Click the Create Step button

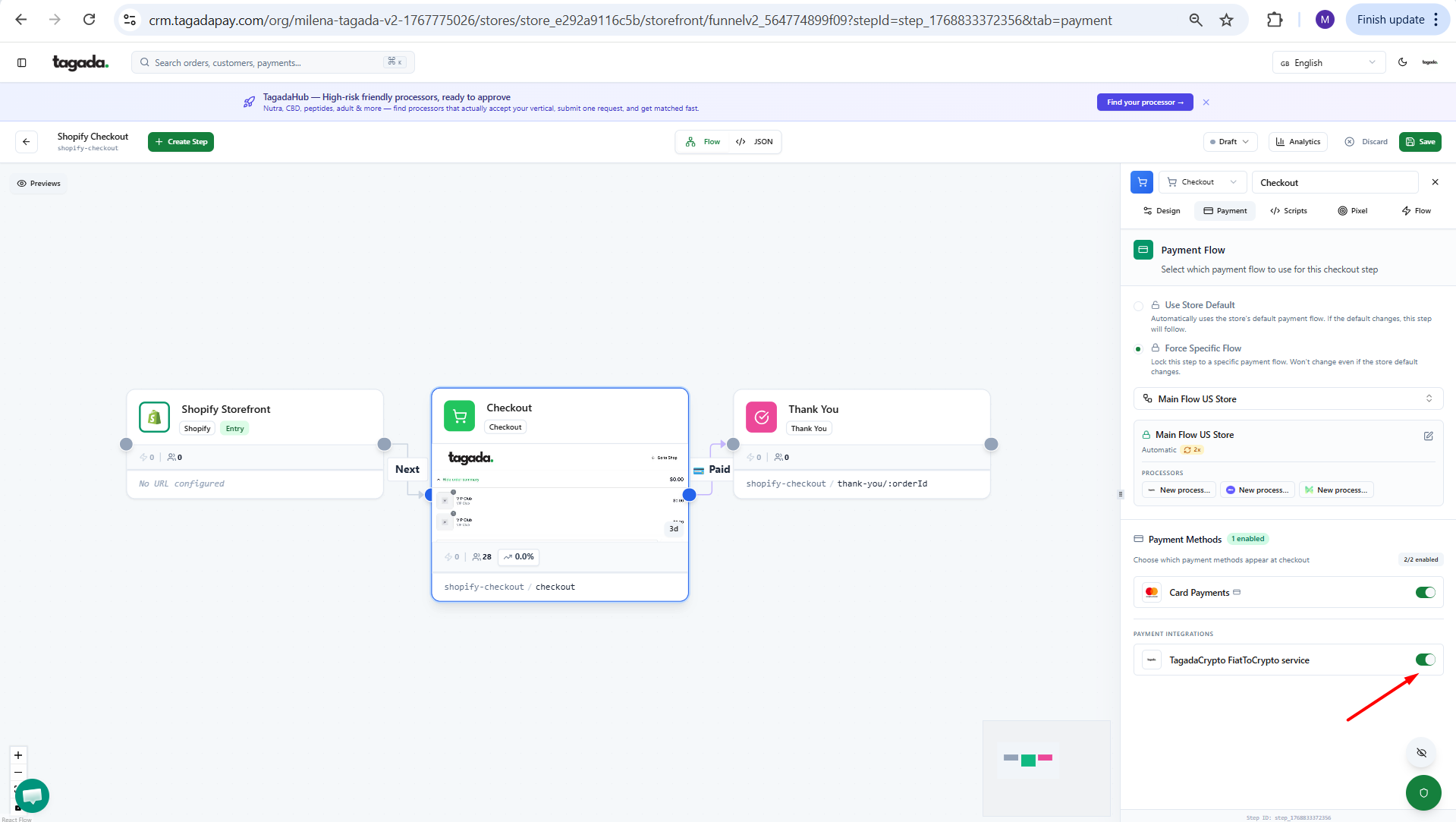(x=181, y=142)
